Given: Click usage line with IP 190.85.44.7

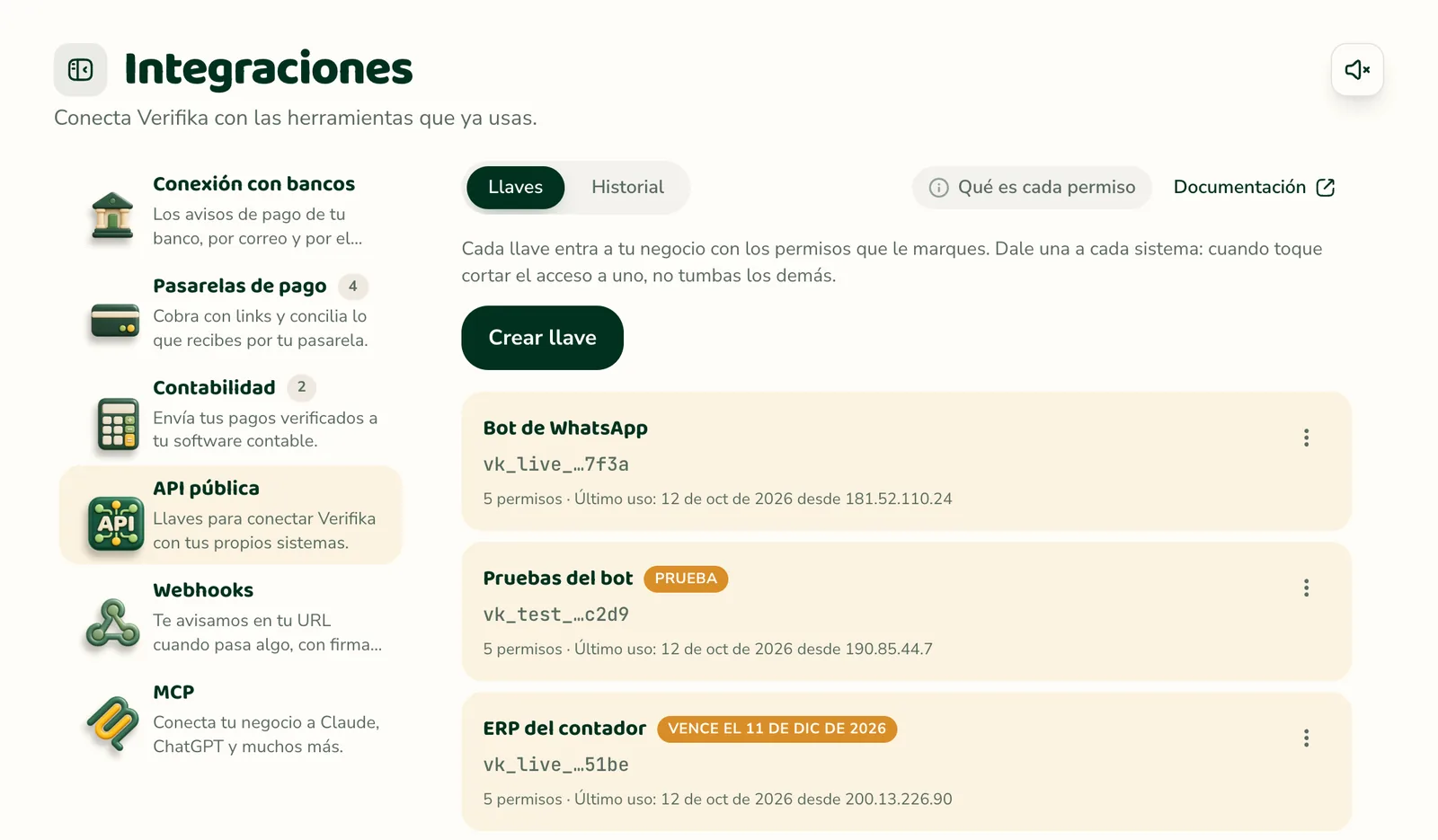Looking at the screenshot, I should click(707, 649).
